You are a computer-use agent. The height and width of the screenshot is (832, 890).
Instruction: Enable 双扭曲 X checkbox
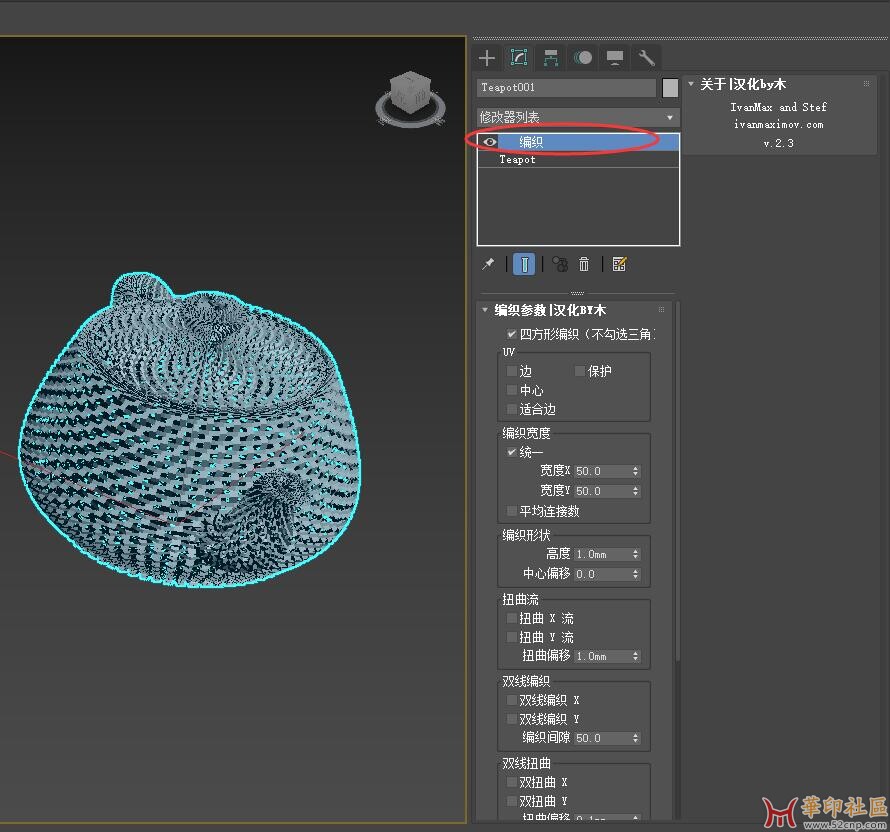pos(511,782)
